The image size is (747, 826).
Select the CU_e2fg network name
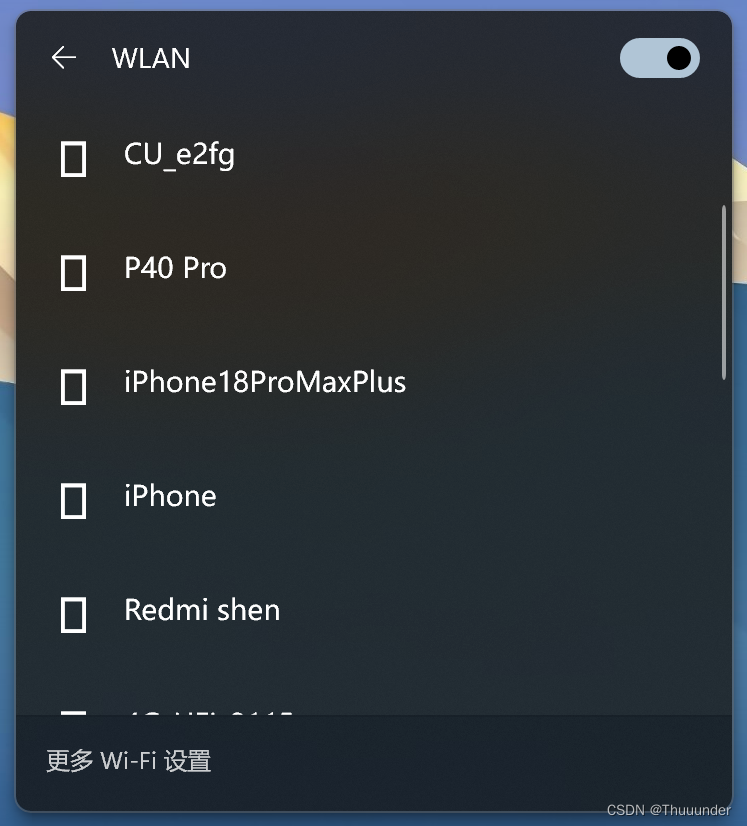179,155
